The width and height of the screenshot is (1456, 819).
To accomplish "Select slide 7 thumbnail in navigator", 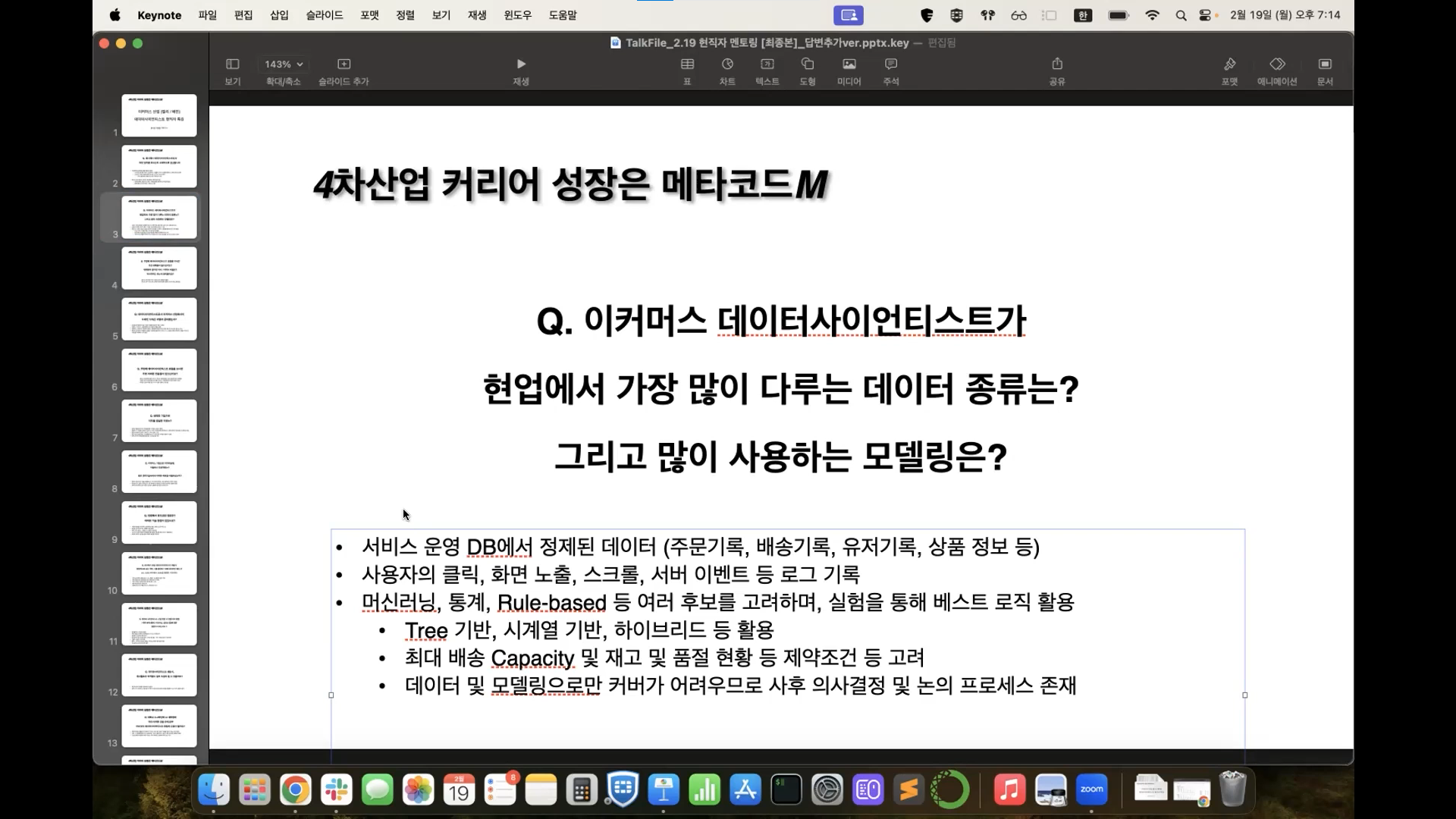I will (x=159, y=421).
